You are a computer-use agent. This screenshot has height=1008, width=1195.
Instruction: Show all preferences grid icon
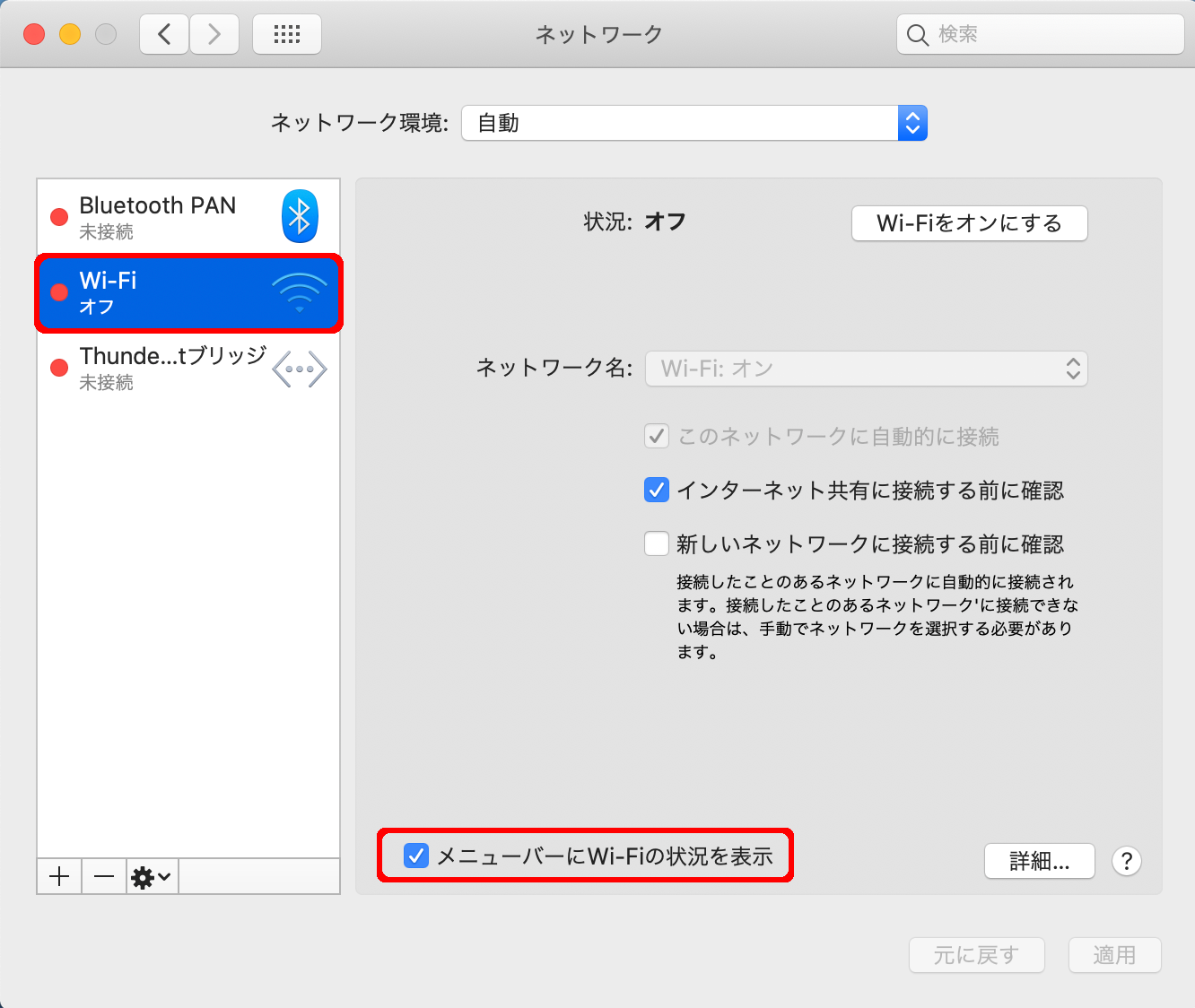coord(287,35)
